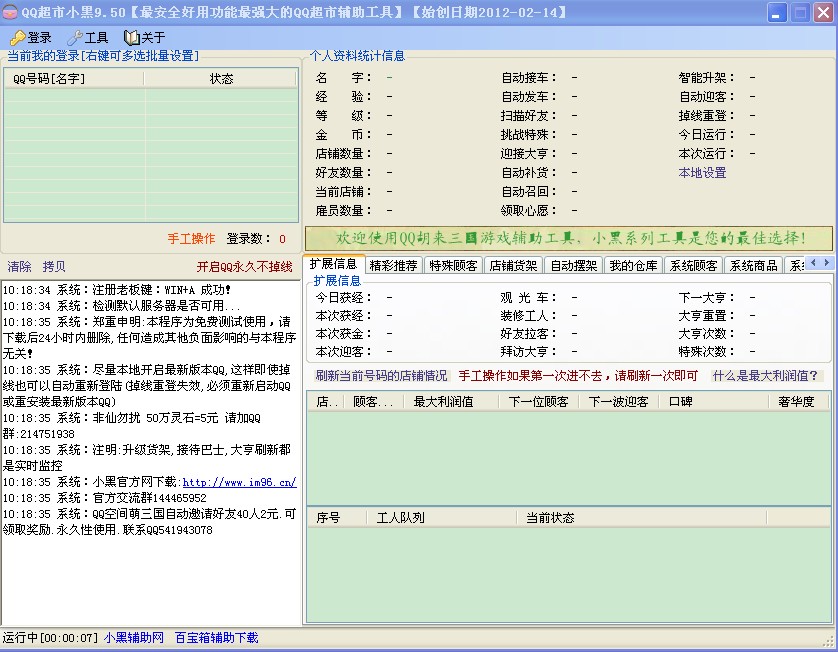Select the 系统顾客 tab
The image size is (838, 652).
point(694,266)
